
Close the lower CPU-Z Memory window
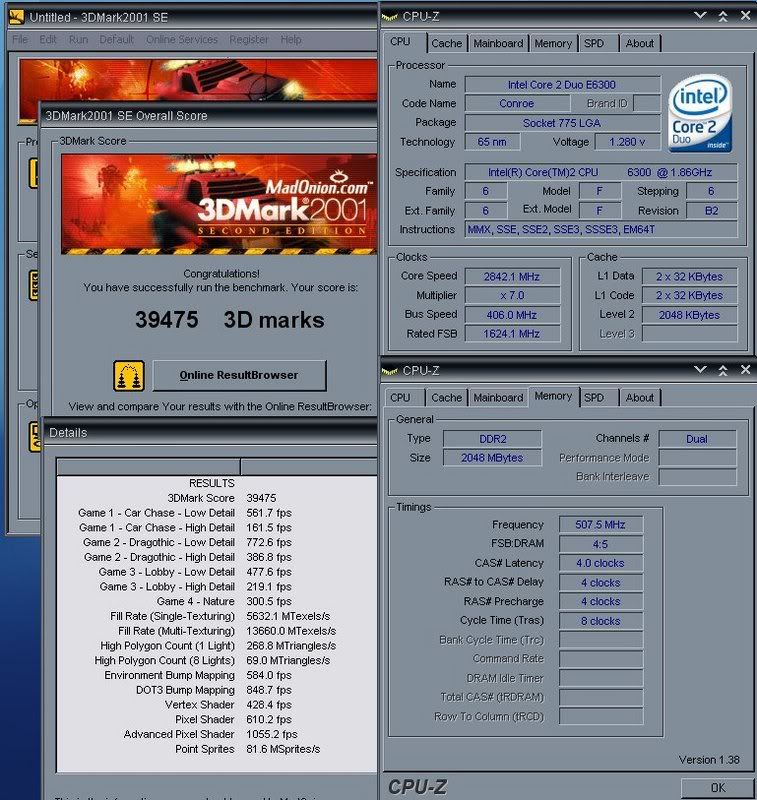coord(745,369)
